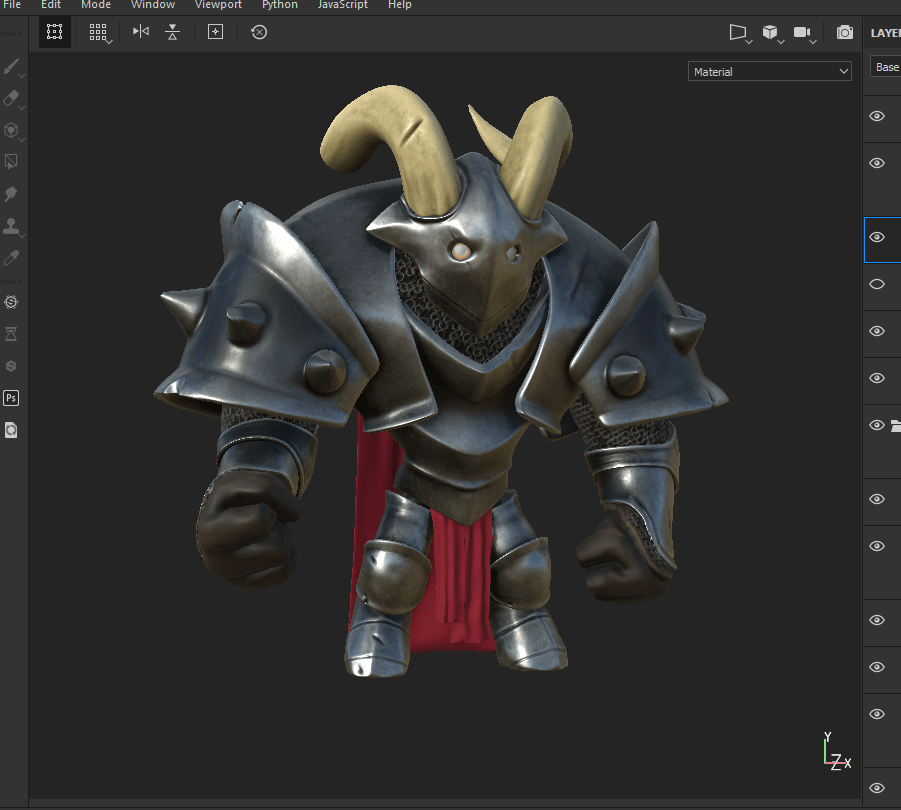Pick the Smudge tool

click(12, 194)
